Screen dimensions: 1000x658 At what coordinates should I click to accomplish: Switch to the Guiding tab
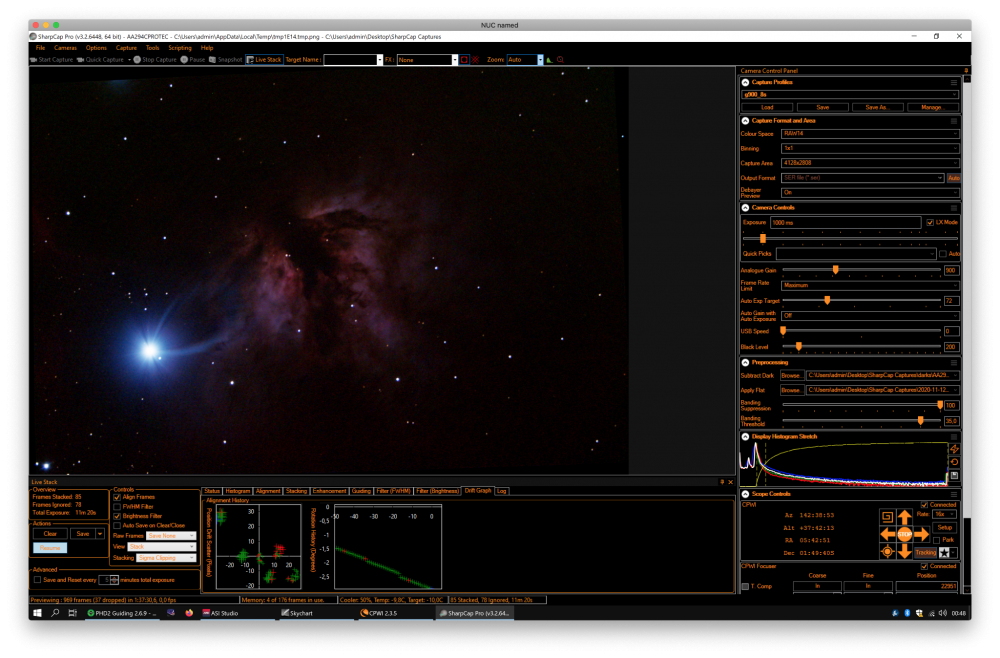point(361,491)
